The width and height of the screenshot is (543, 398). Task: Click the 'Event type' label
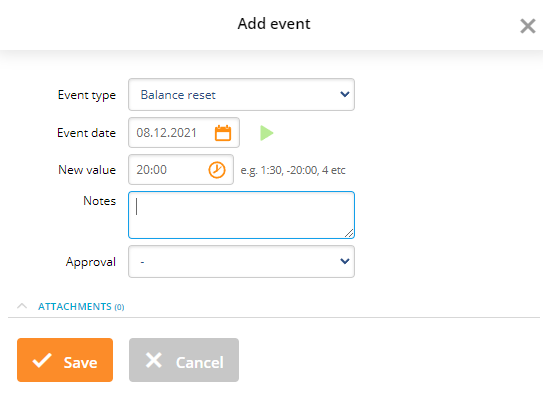[87, 95]
